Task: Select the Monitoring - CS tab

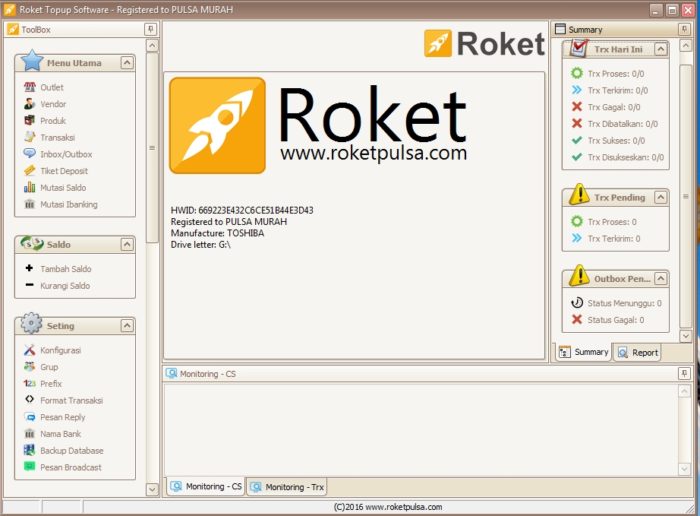Action: coord(206,486)
